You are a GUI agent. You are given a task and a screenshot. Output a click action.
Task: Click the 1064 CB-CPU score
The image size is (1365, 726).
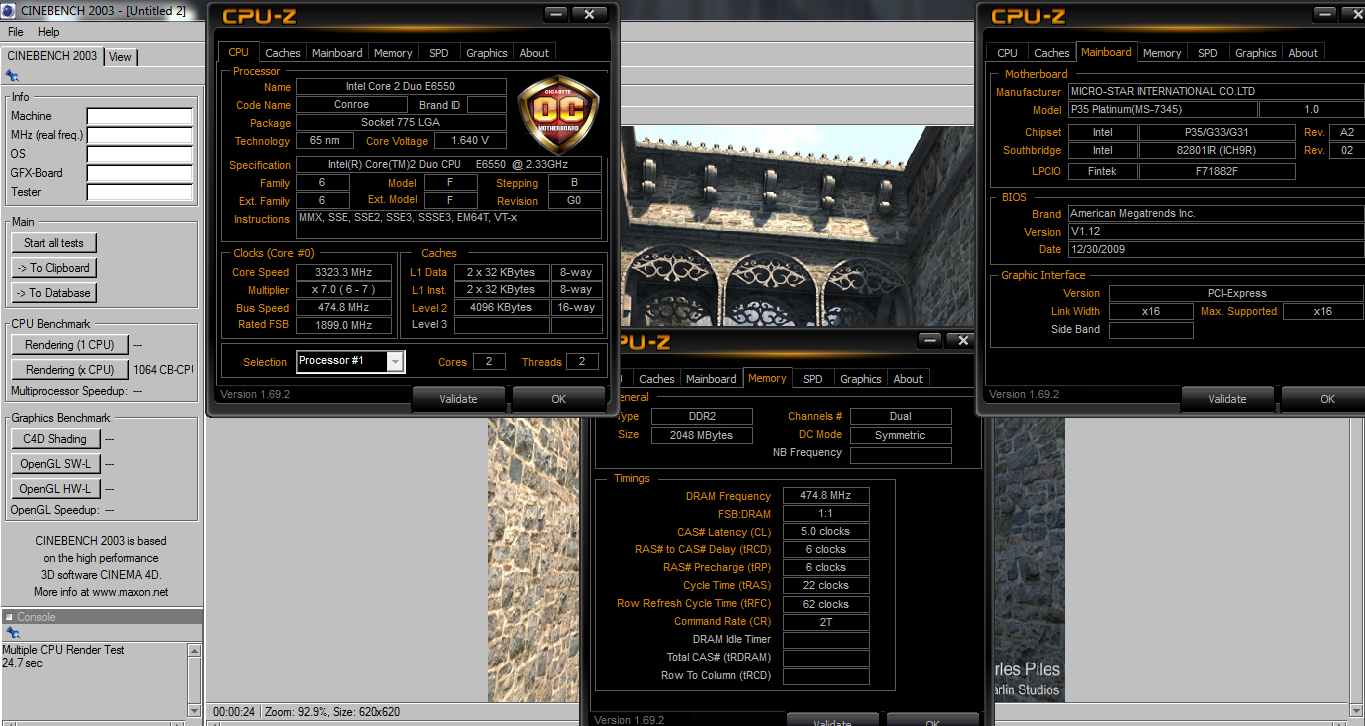[163, 370]
